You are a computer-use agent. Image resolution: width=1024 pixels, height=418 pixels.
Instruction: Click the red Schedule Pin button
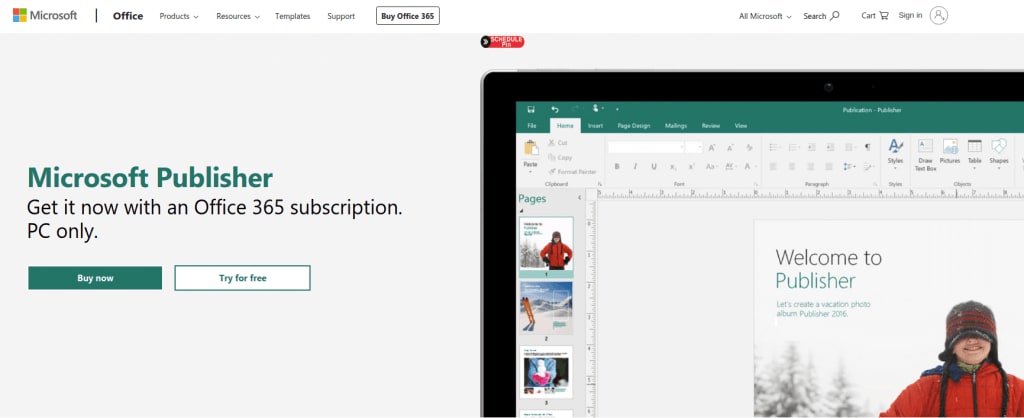point(502,42)
